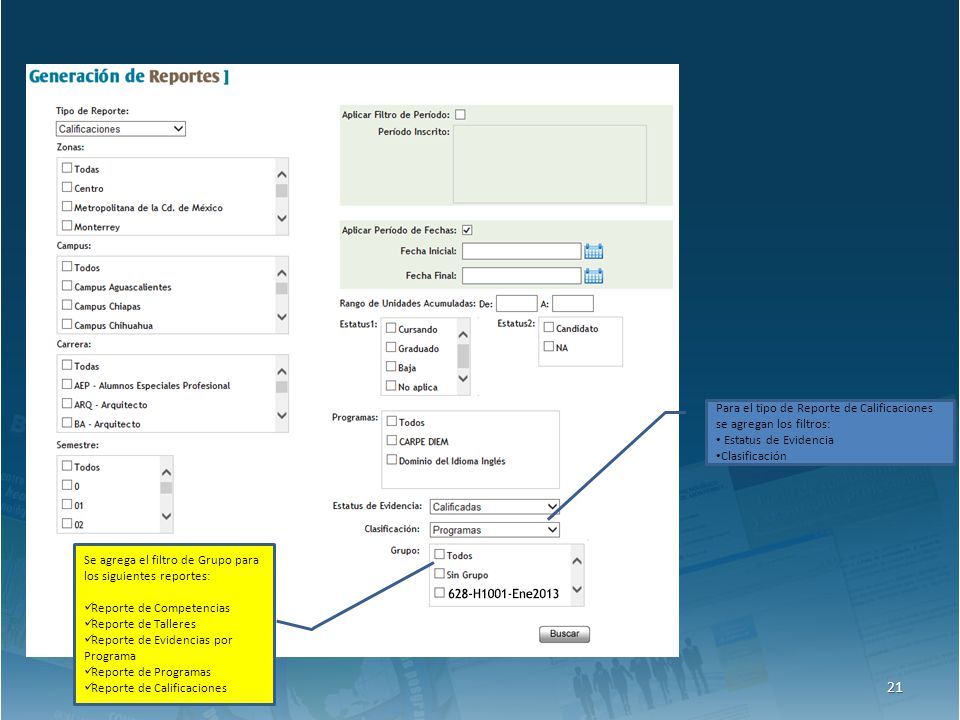Click Zonas list scroll up arrow

[x=282, y=174]
